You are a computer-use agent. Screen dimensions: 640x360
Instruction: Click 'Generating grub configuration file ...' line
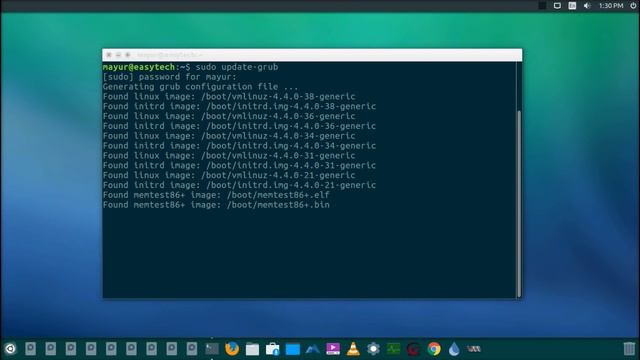tap(200, 87)
